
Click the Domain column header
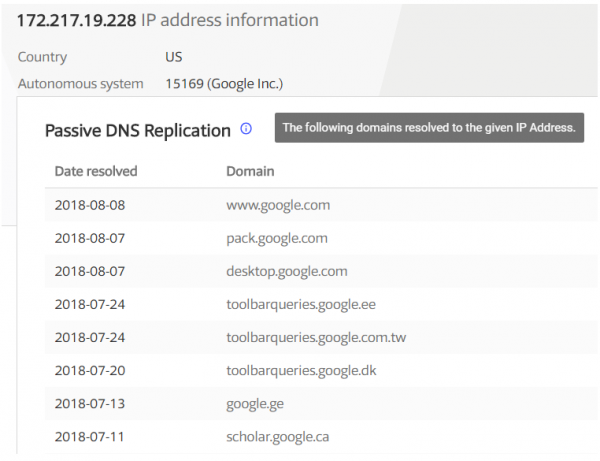pyautogui.click(x=250, y=171)
